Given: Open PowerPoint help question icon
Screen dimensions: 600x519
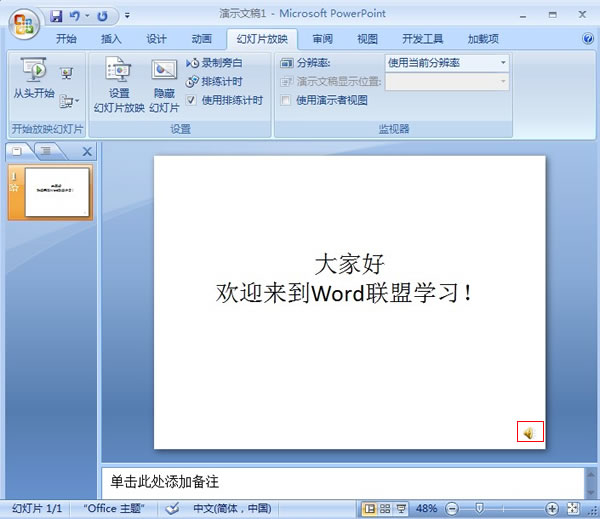Looking at the screenshot, I should tap(588, 38).
